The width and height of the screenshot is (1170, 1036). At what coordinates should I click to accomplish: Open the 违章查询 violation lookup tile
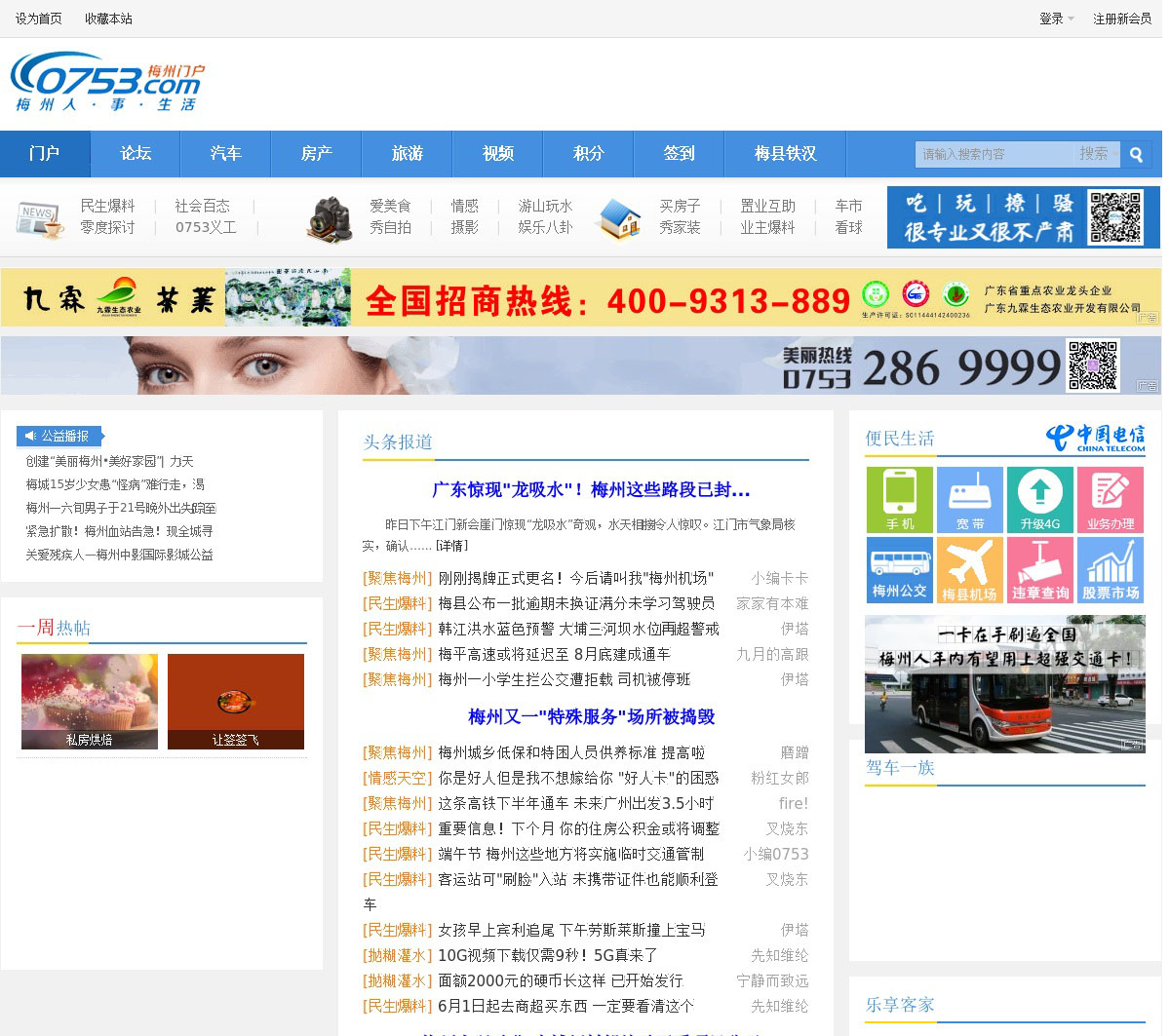coord(1040,570)
